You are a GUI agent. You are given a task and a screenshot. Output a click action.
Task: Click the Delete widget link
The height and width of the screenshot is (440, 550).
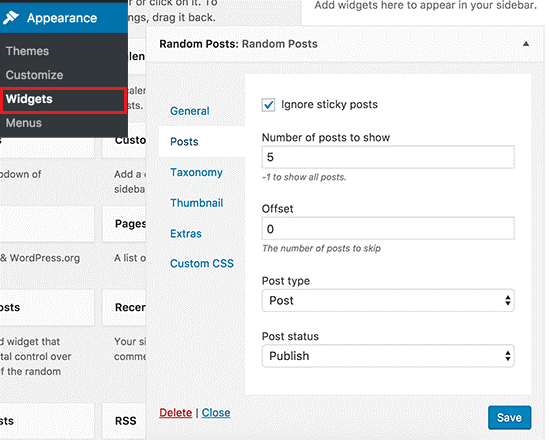point(176,413)
